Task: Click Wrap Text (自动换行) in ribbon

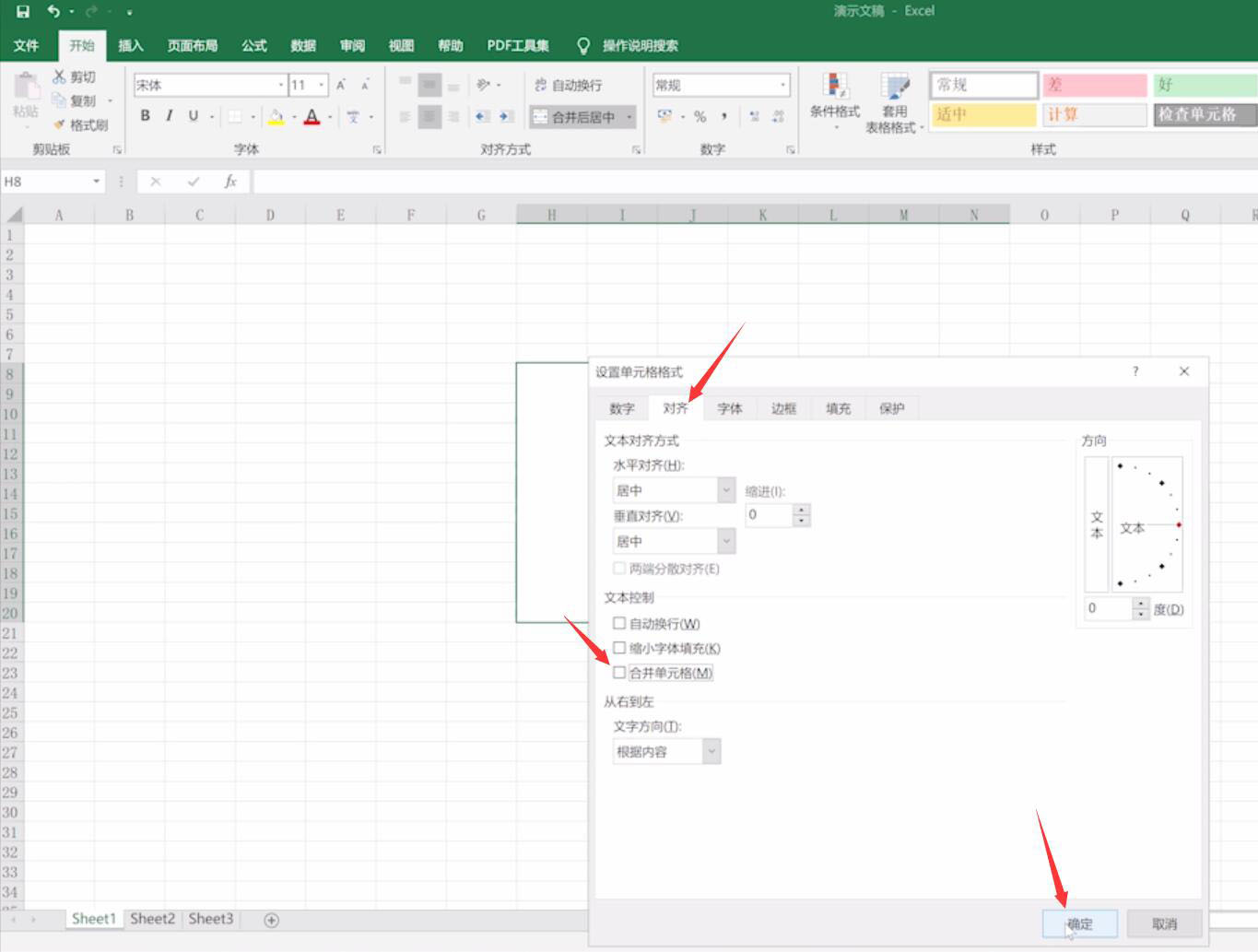Action: [x=568, y=85]
